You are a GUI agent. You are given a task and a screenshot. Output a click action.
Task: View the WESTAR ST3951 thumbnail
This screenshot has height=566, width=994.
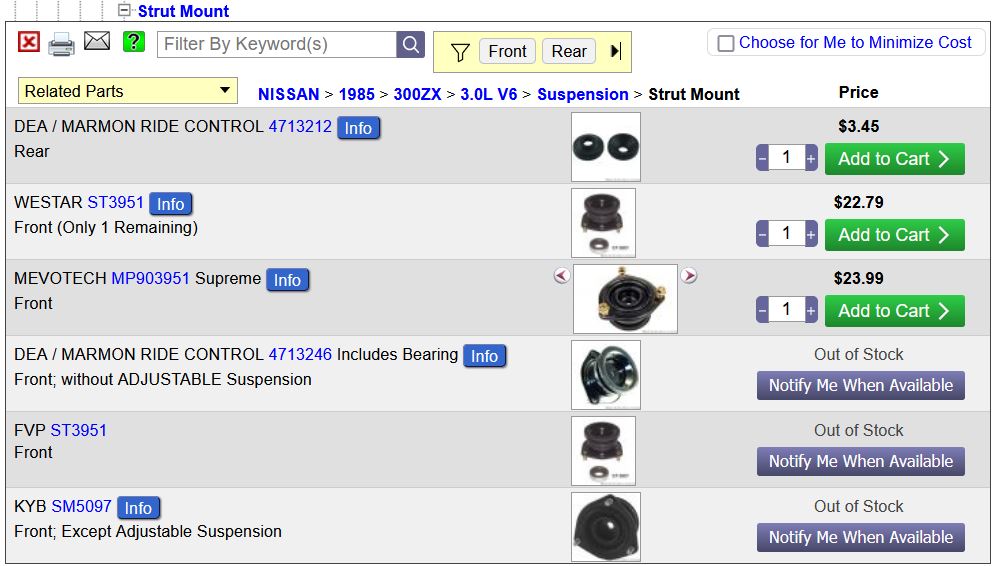pyautogui.click(x=604, y=223)
